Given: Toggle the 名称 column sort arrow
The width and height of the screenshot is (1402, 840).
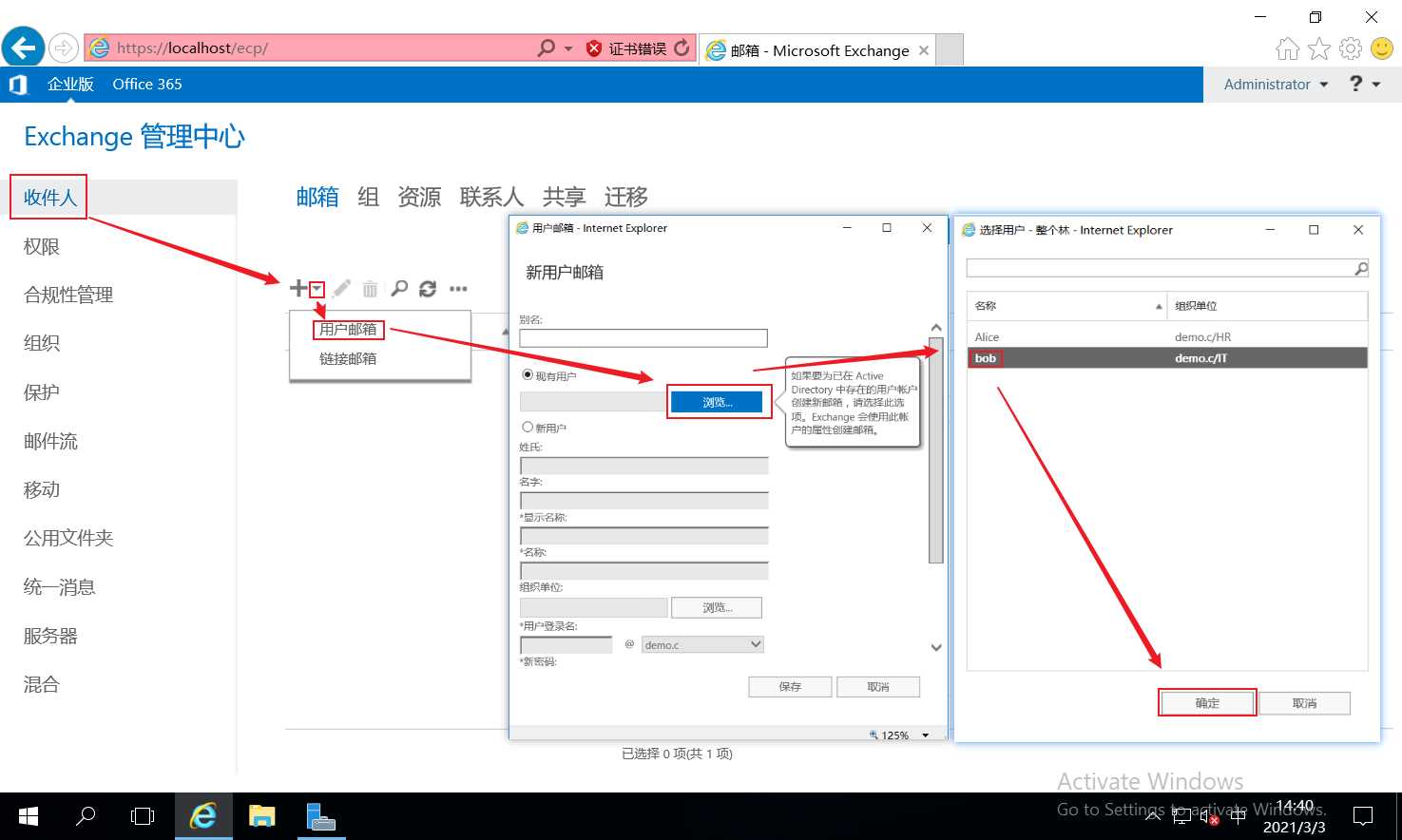Looking at the screenshot, I should [1158, 306].
